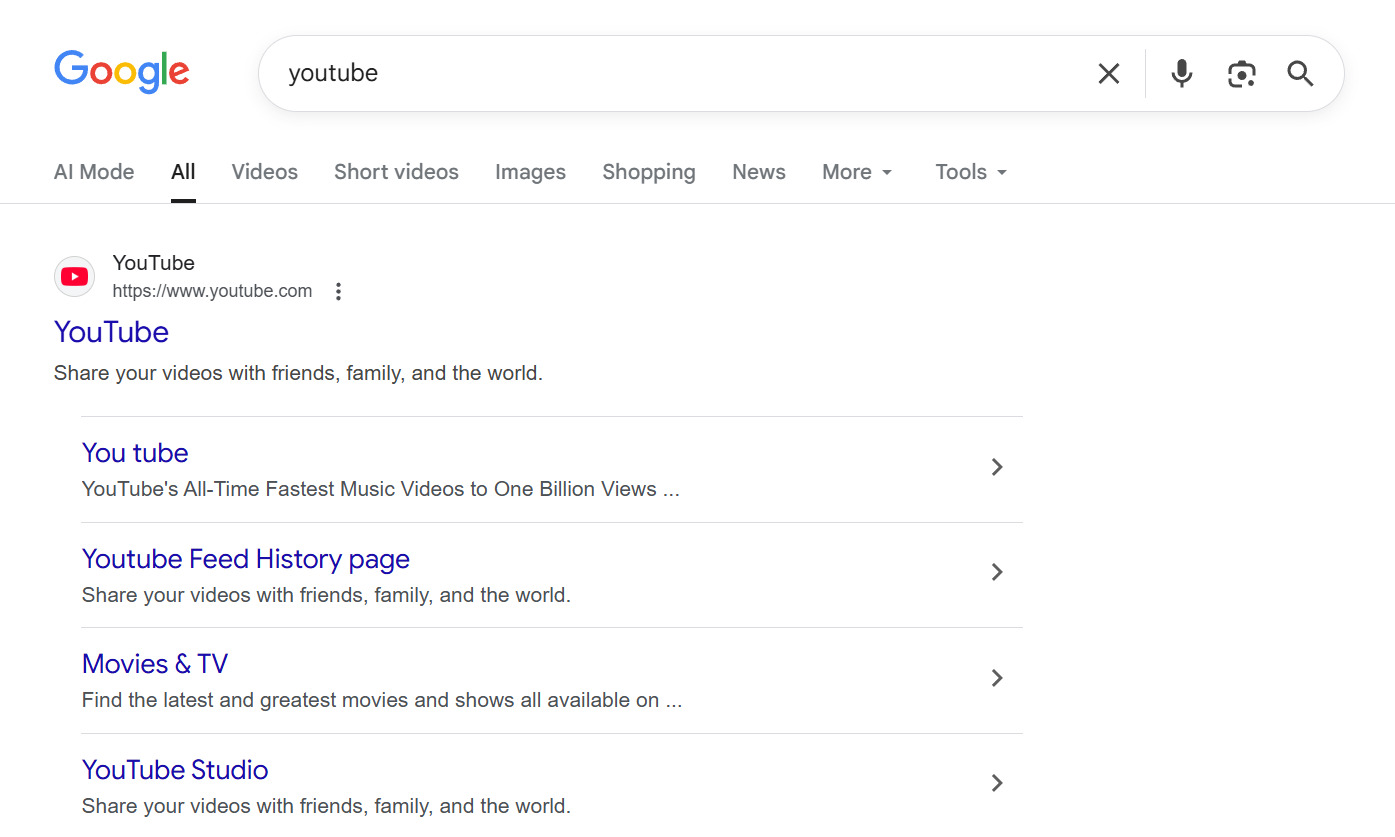The image size is (1395, 837).
Task: Switch to the Videos tab
Action: [x=264, y=171]
